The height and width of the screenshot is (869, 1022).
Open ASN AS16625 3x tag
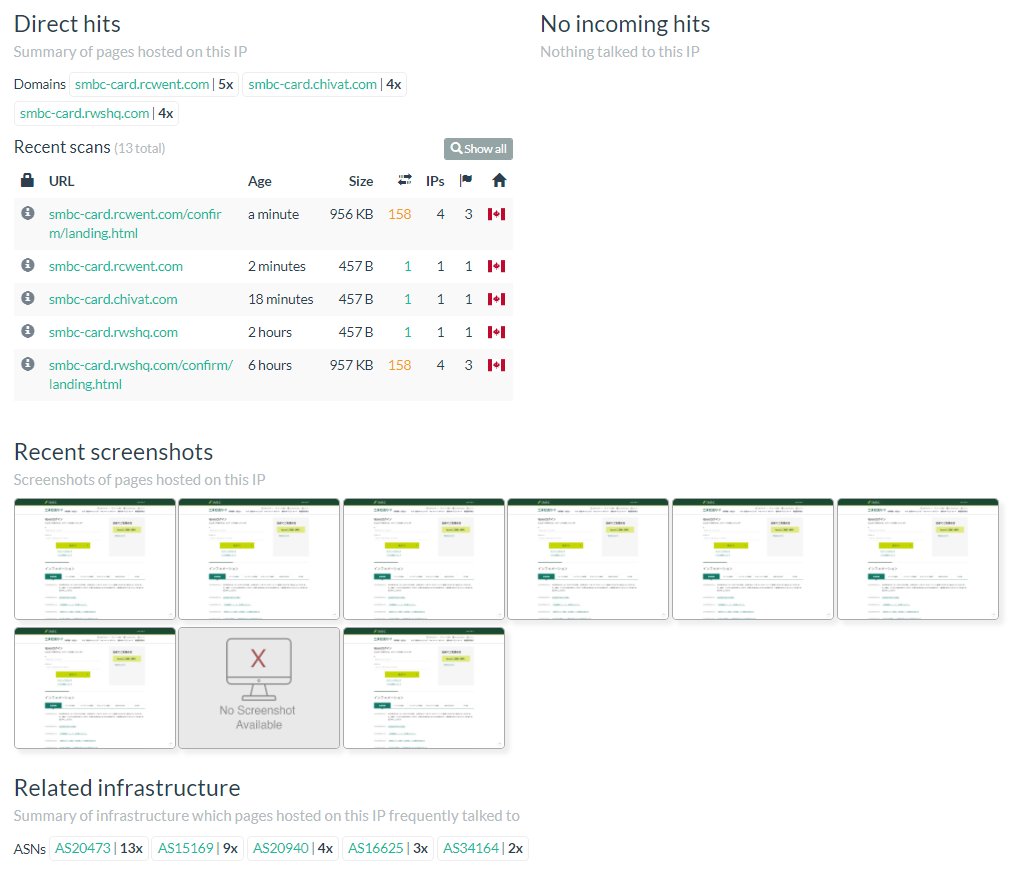(x=388, y=848)
